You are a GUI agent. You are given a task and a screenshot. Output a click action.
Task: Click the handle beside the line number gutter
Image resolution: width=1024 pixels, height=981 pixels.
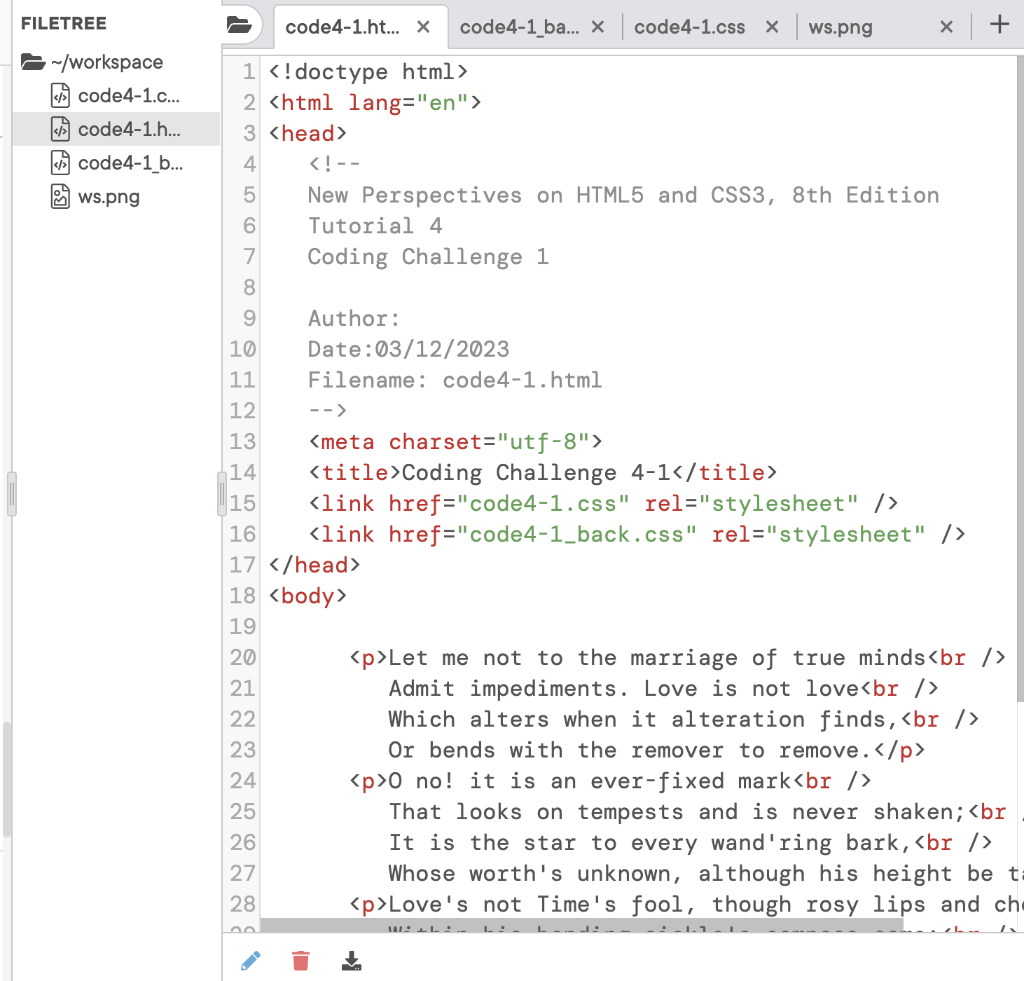tap(222, 494)
